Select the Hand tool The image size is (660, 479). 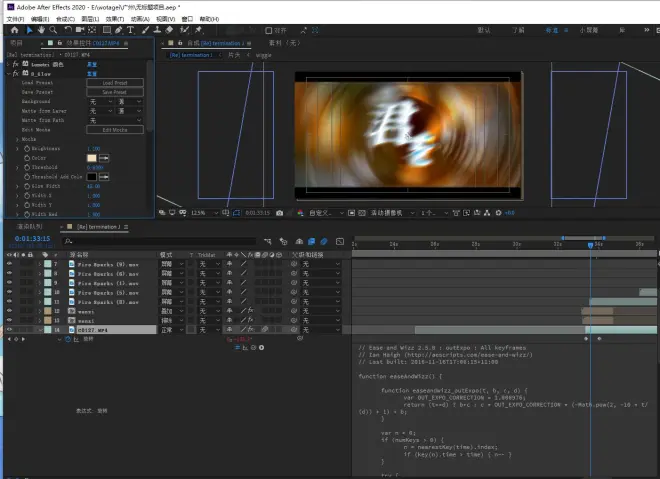pos(40,30)
